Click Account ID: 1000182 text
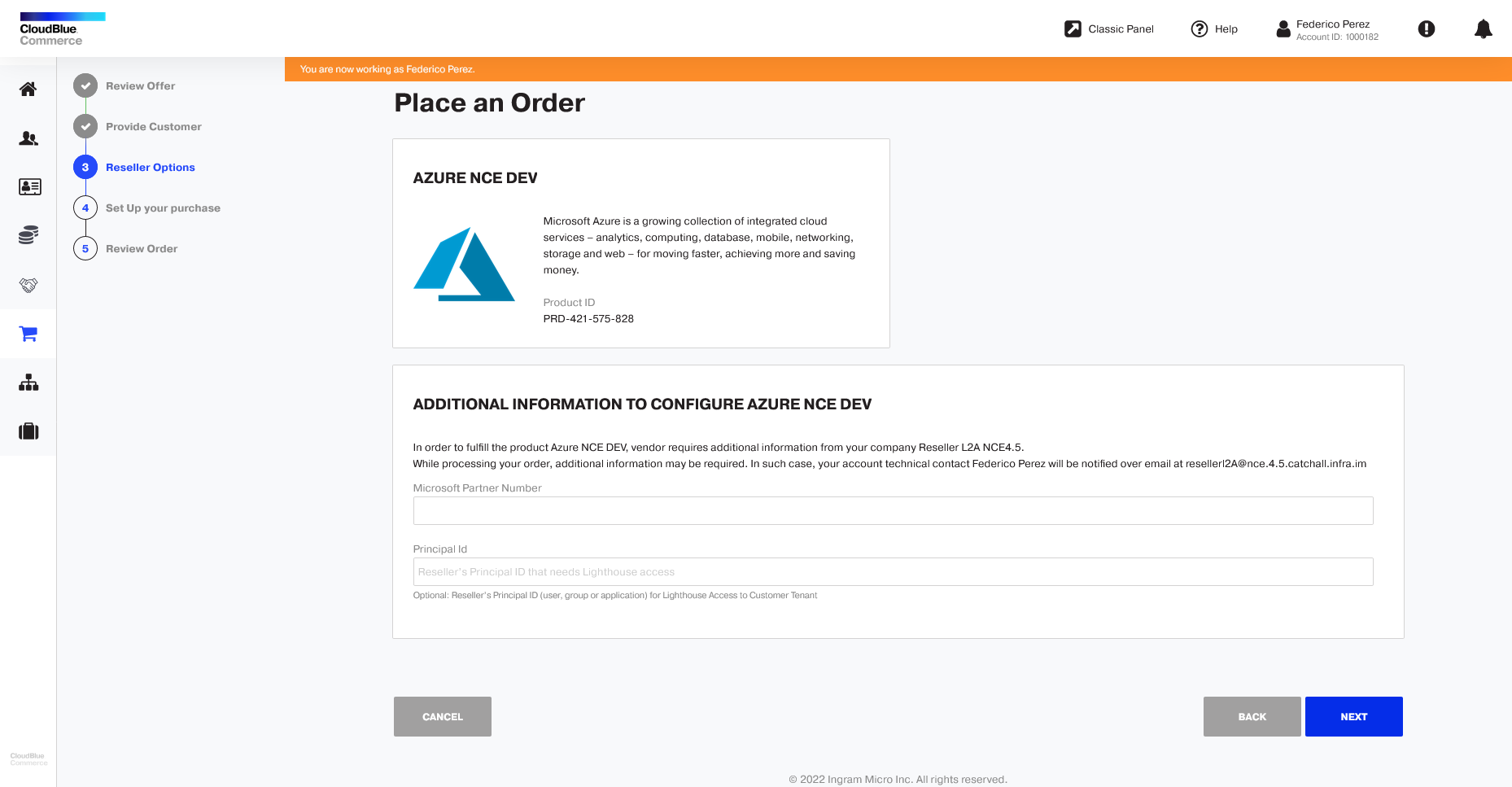The width and height of the screenshot is (1512, 787). [x=1336, y=37]
